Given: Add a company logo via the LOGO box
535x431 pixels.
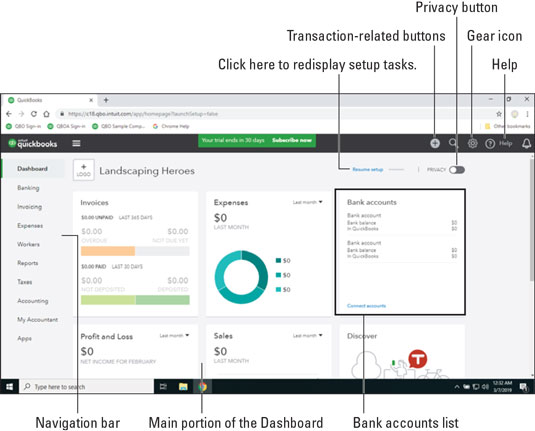Looking at the screenshot, I should click(x=84, y=170).
